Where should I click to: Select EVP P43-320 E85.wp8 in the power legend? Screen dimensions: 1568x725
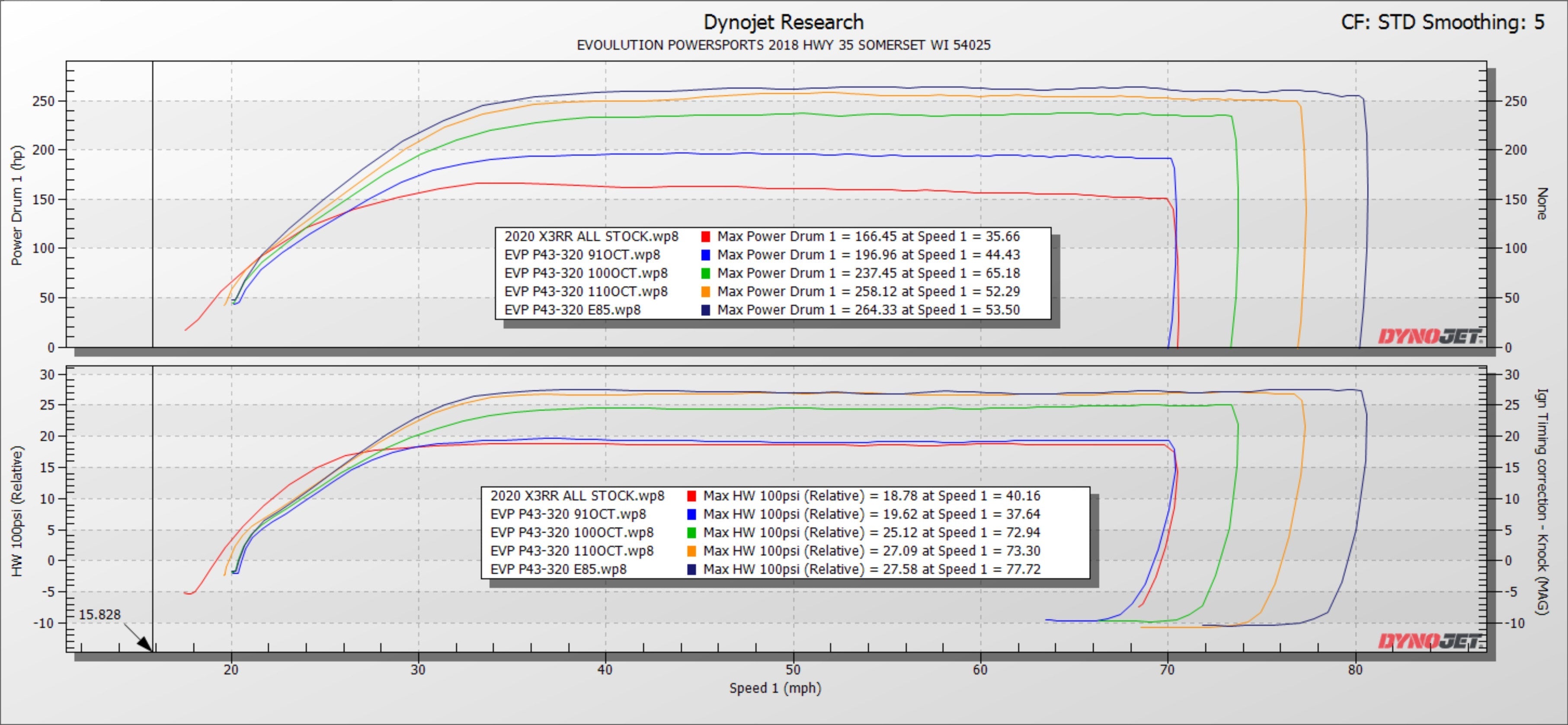tap(572, 310)
